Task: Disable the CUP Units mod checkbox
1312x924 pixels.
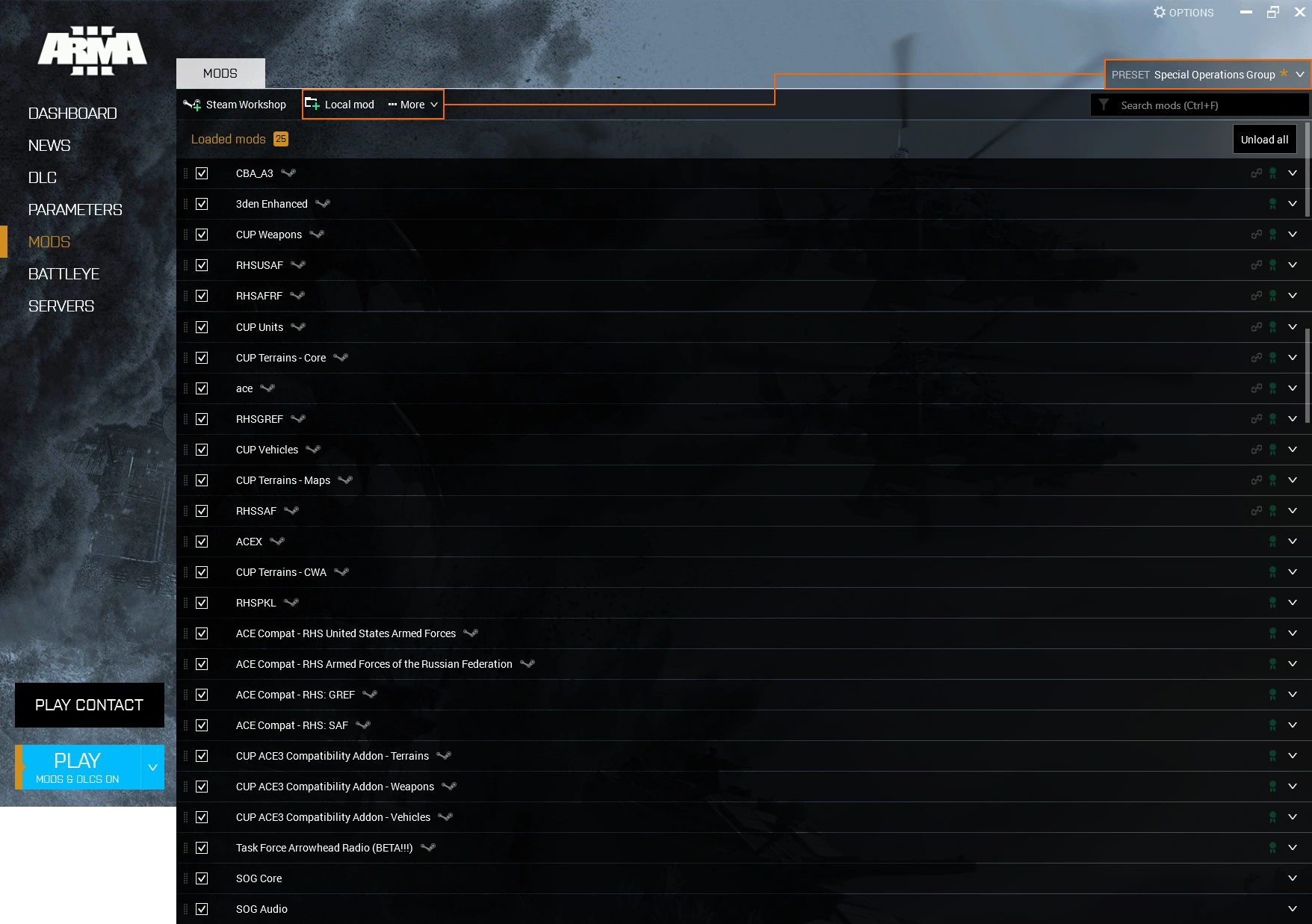Action: coord(202,327)
